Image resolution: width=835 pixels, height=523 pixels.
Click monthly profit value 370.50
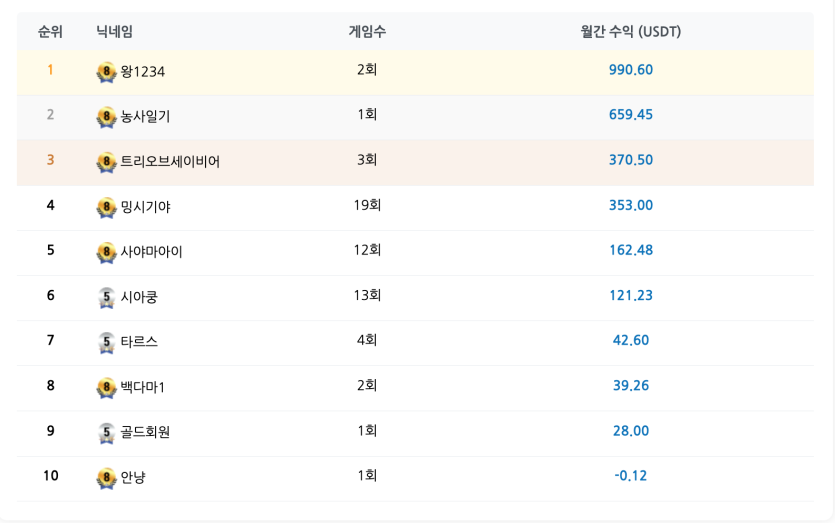point(631,160)
